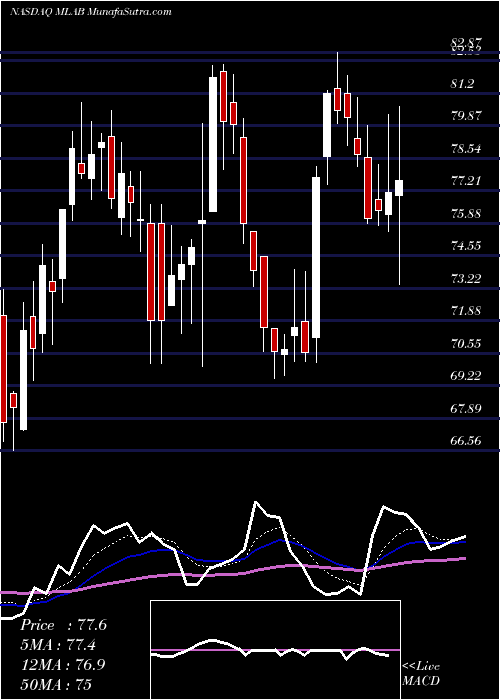Image resolution: width=500 pixels, height=700 pixels.
Task: Click the 77.21 price axis label
Action: [x=467, y=181]
